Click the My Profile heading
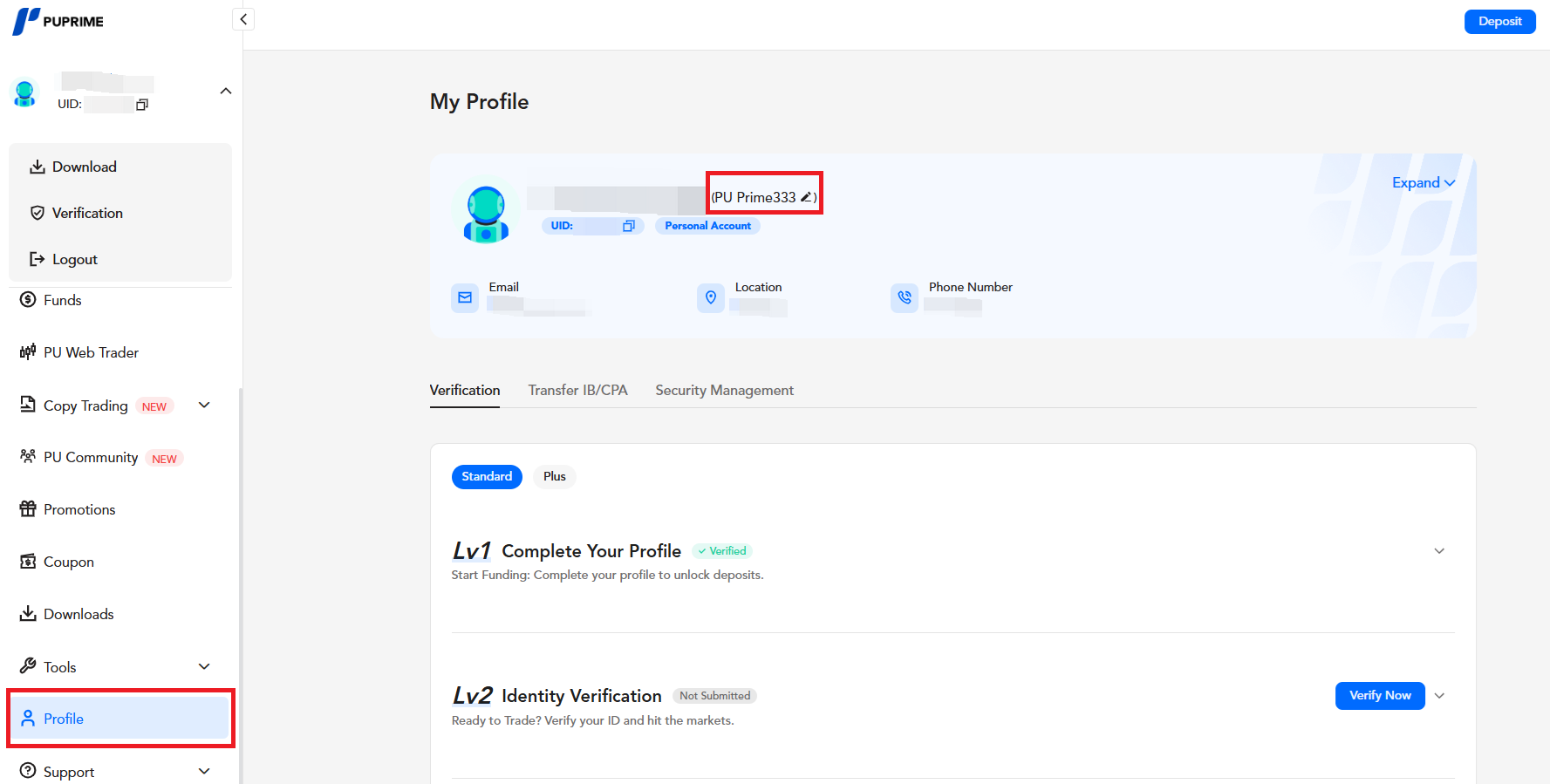The height and width of the screenshot is (784, 1550). point(479,102)
